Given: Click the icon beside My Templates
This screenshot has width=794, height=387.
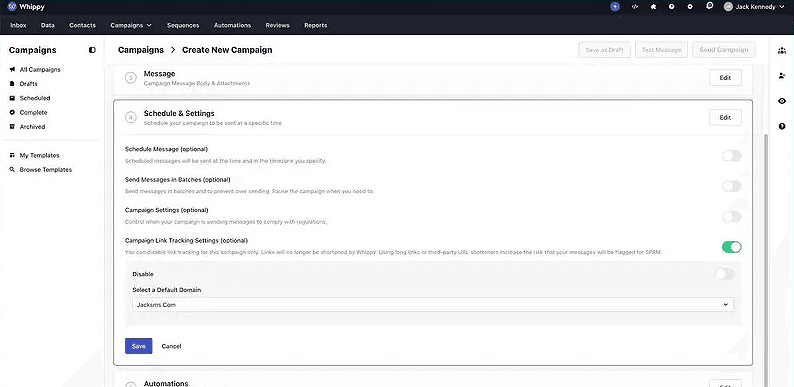Looking at the screenshot, I should (12, 155).
